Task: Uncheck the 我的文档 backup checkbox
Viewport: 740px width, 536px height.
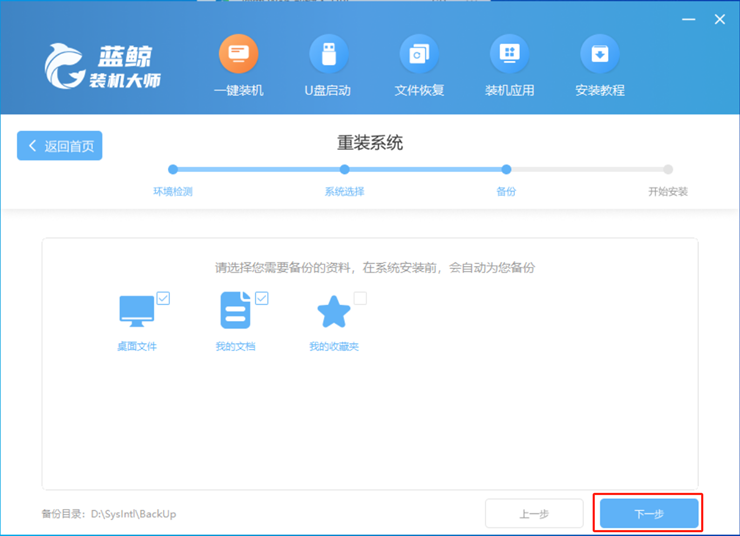Action: pyautogui.click(x=262, y=298)
